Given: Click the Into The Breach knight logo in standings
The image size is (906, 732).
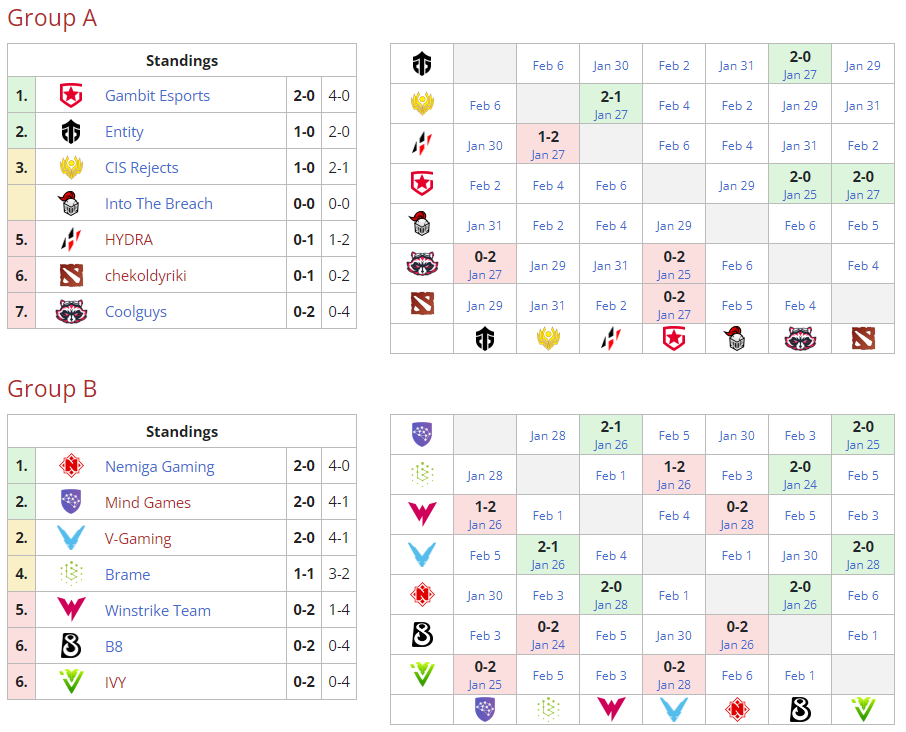Looking at the screenshot, I should [69, 204].
